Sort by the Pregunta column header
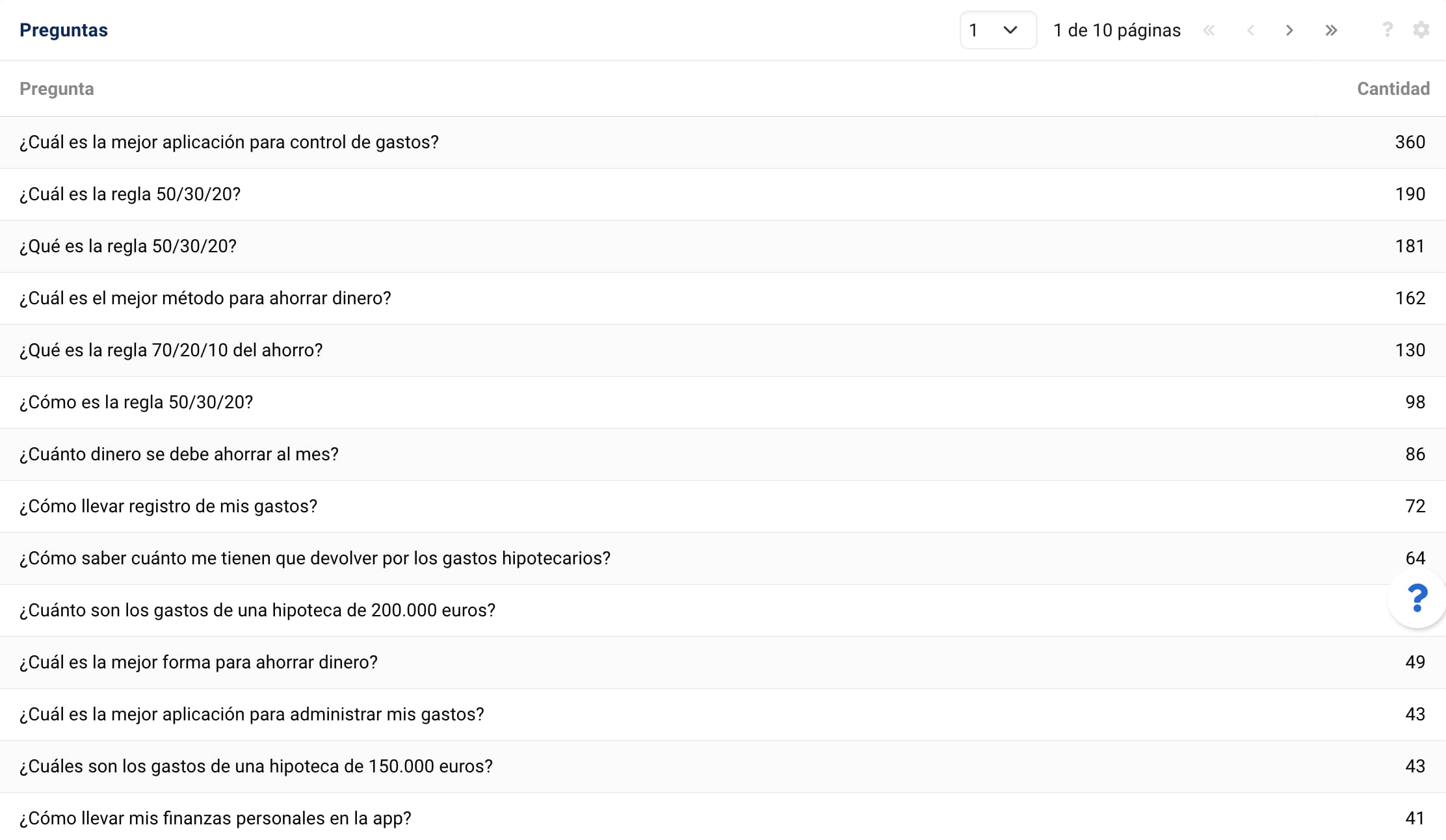 tap(57, 89)
